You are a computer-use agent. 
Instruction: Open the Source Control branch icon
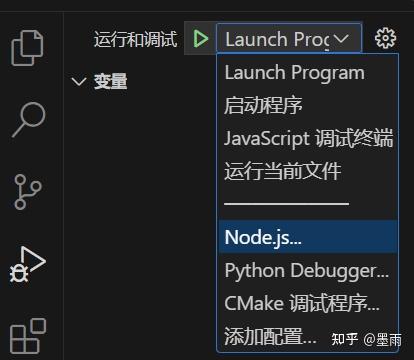click(x=28, y=192)
